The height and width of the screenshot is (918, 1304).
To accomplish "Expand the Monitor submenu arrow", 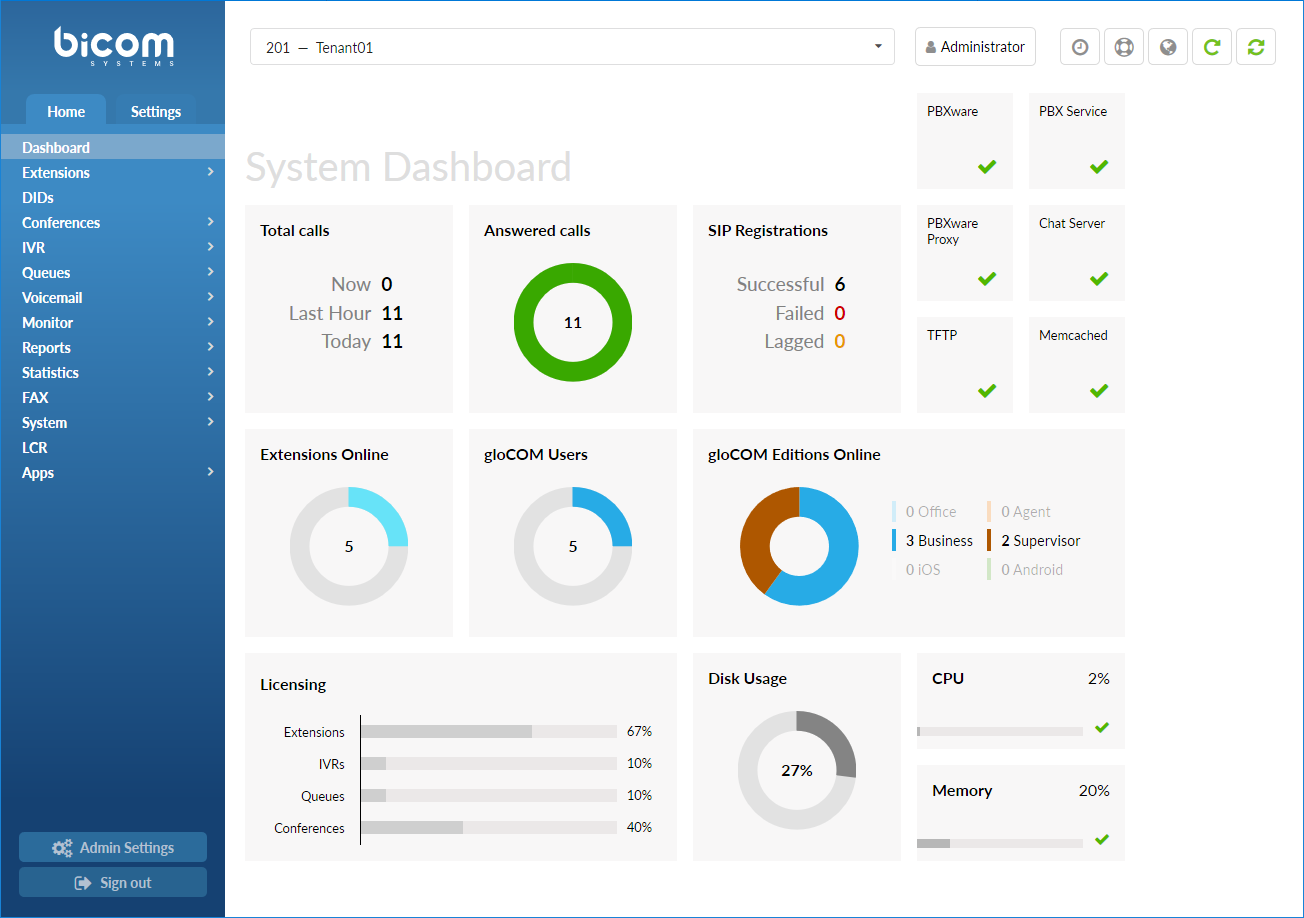I will pos(210,322).
